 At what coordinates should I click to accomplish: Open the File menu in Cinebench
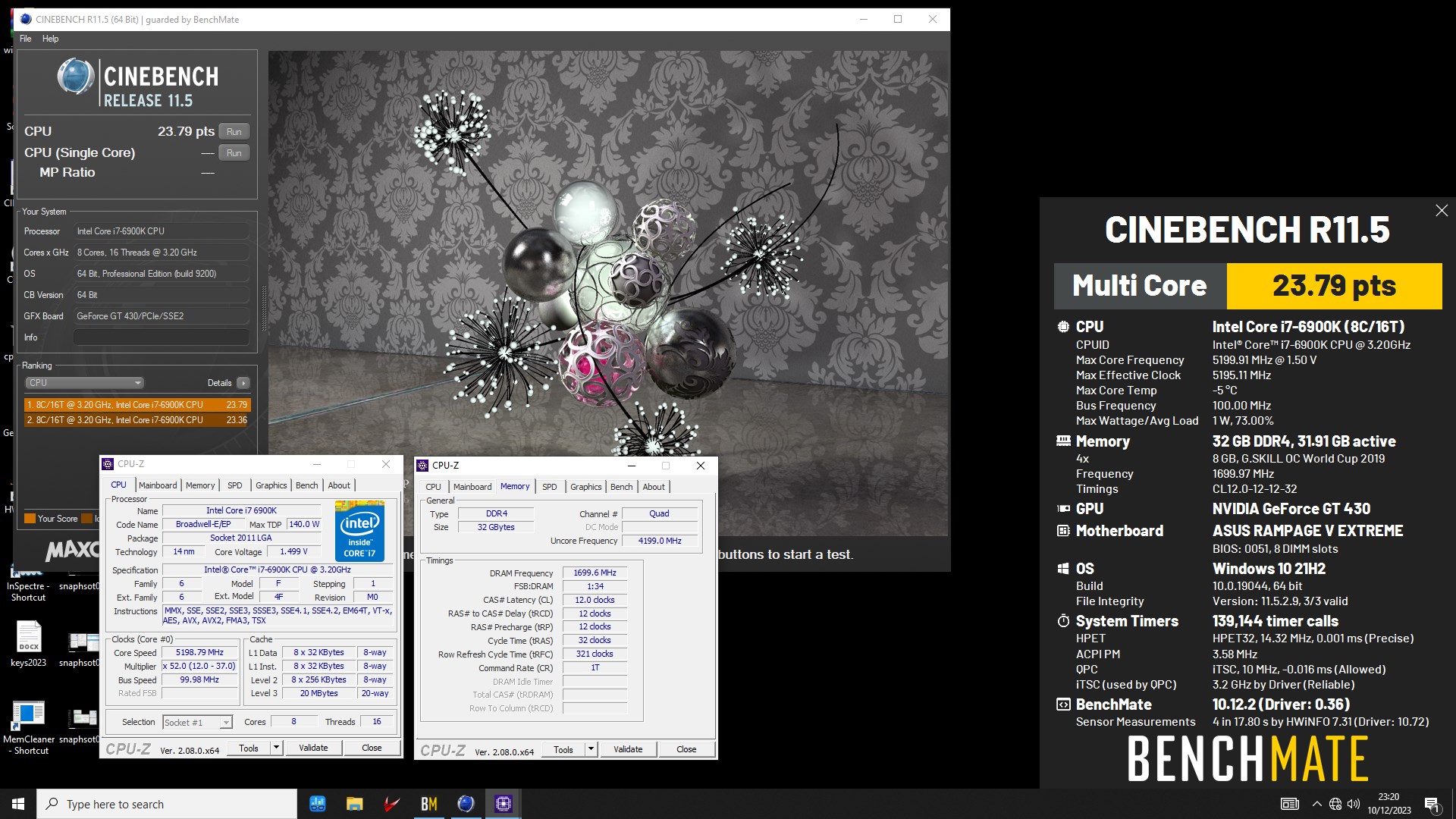(26, 39)
